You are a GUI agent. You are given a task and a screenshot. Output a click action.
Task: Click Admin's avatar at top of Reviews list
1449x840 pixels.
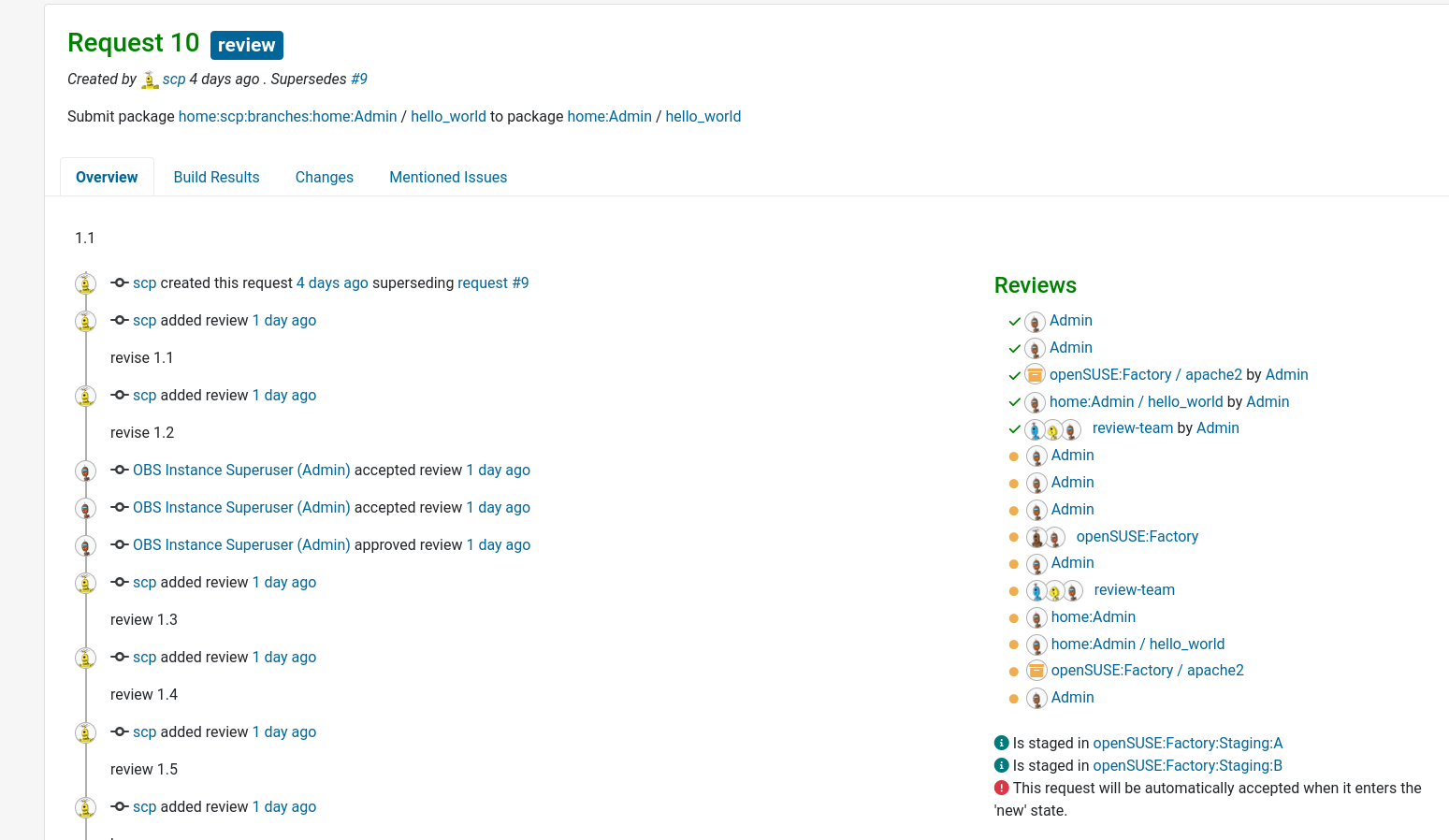[1035, 321]
